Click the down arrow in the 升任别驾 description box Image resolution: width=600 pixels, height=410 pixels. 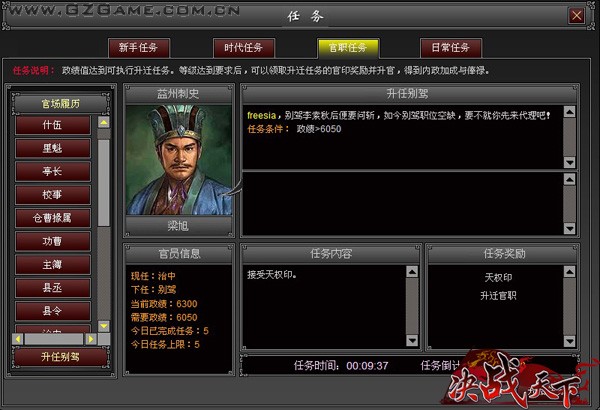click(x=570, y=162)
